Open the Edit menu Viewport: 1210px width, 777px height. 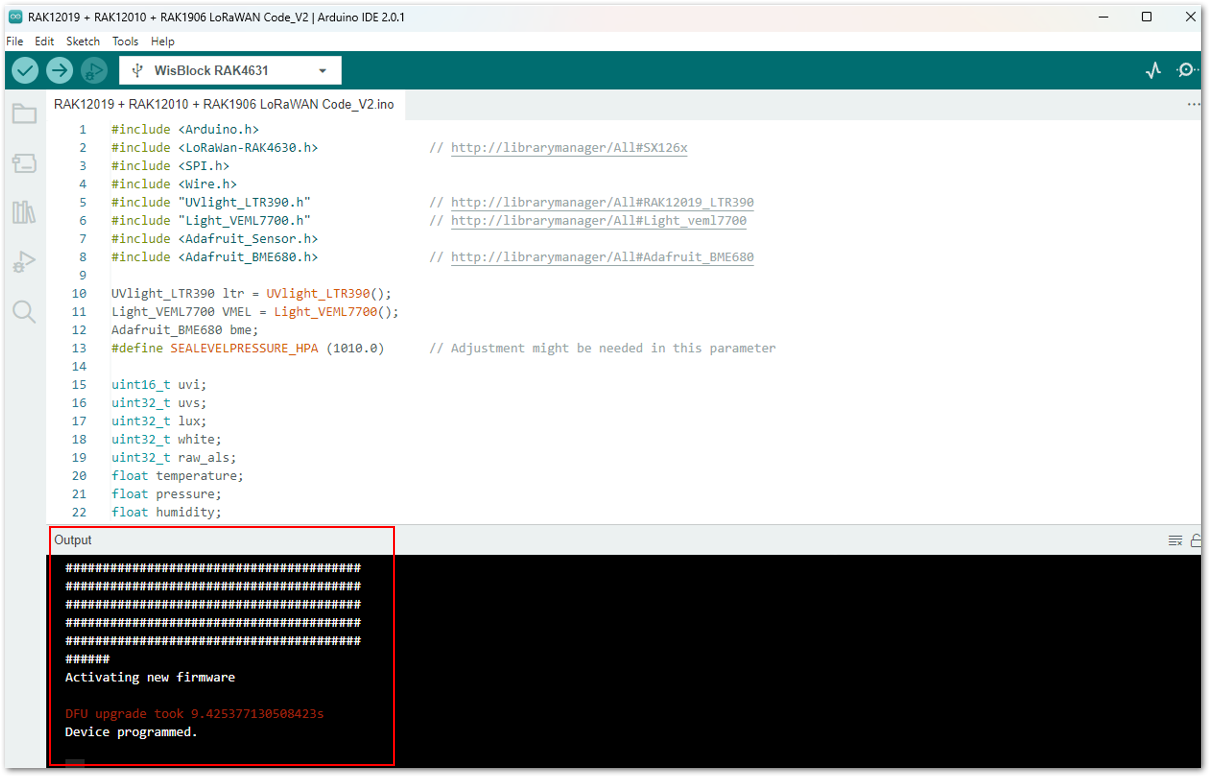click(x=44, y=41)
